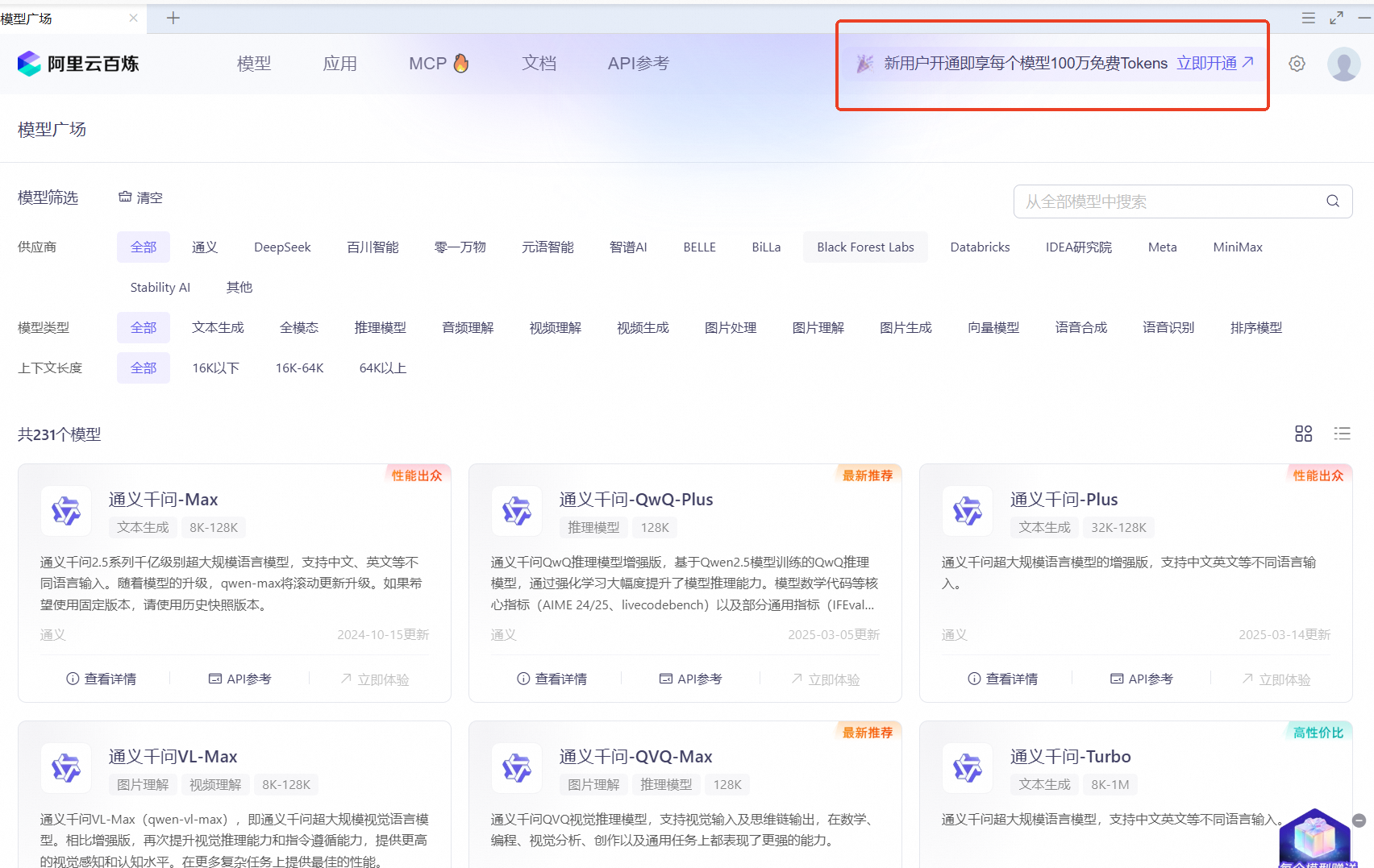Click the 通义千问-QwQ-Plus model logo

(517, 511)
